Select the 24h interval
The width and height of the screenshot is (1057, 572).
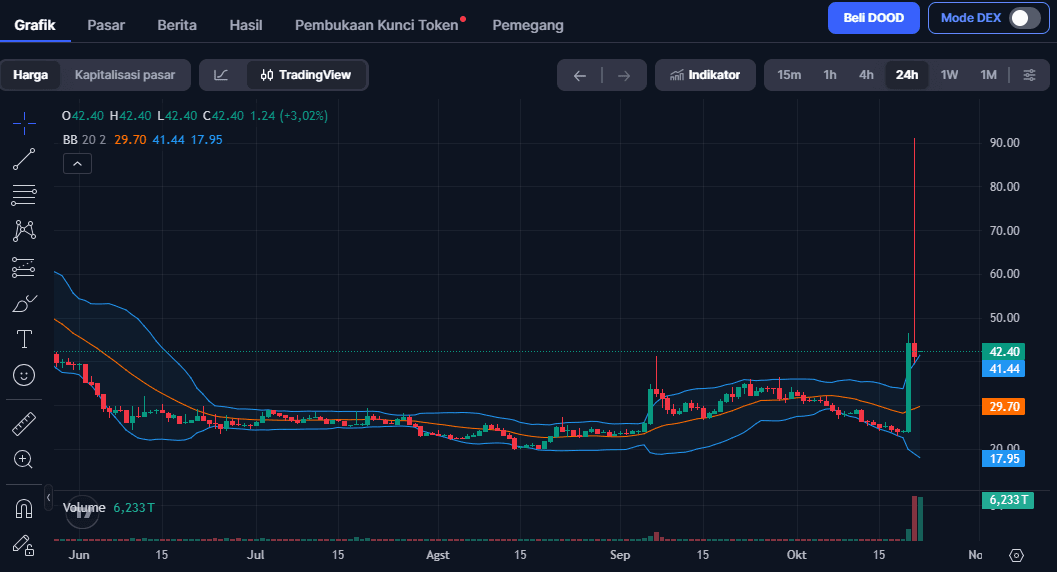pos(907,75)
